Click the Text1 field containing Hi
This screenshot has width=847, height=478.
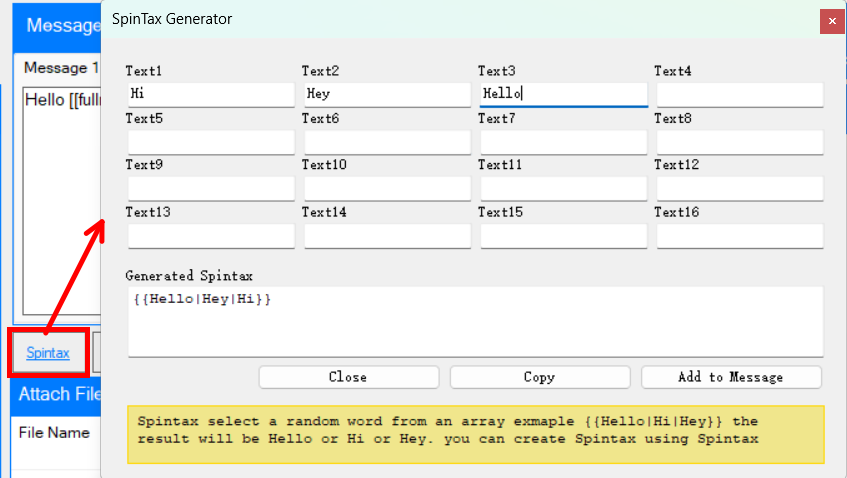211,94
